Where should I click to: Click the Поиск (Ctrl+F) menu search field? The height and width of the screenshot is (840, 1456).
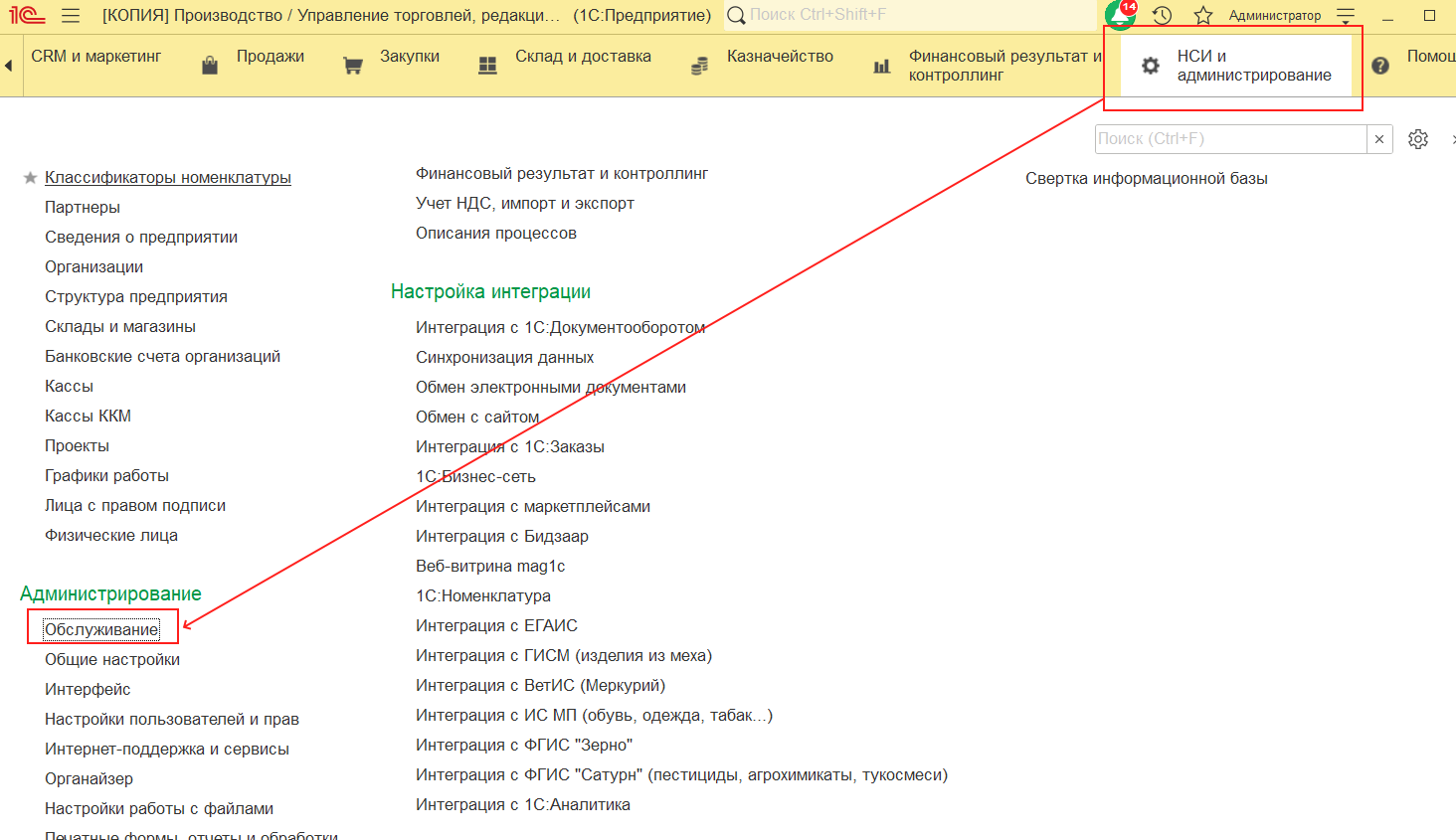(x=1229, y=139)
